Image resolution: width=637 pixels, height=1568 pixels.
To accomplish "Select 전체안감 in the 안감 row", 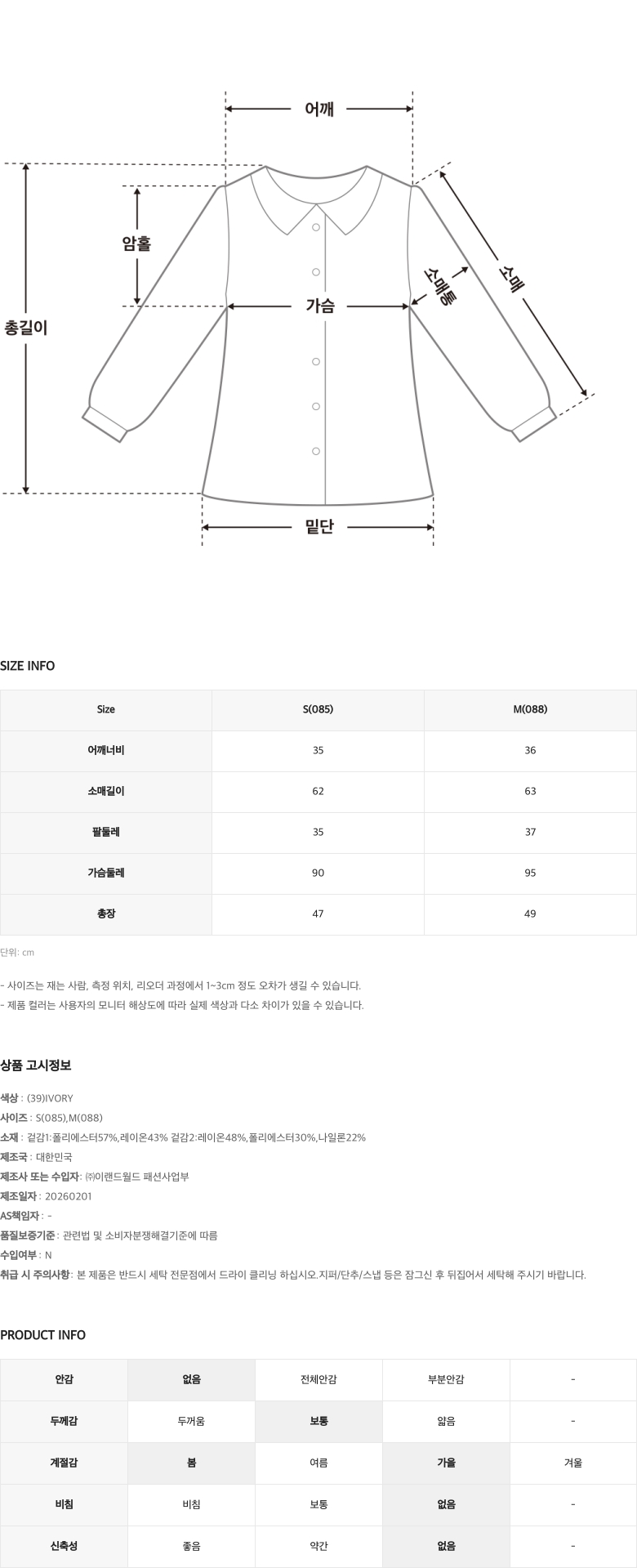I will (318, 1380).
